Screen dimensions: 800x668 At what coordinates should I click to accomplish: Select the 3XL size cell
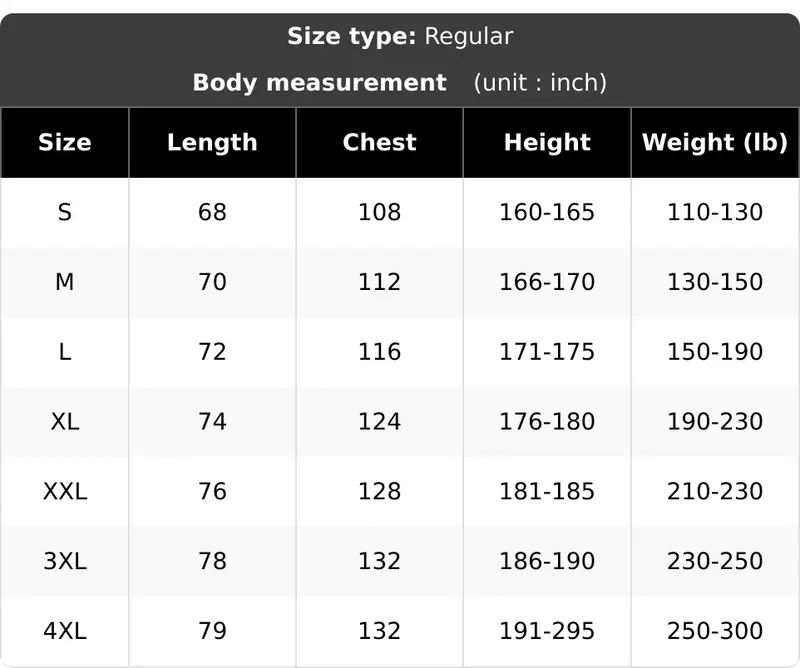click(x=65, y=561)
